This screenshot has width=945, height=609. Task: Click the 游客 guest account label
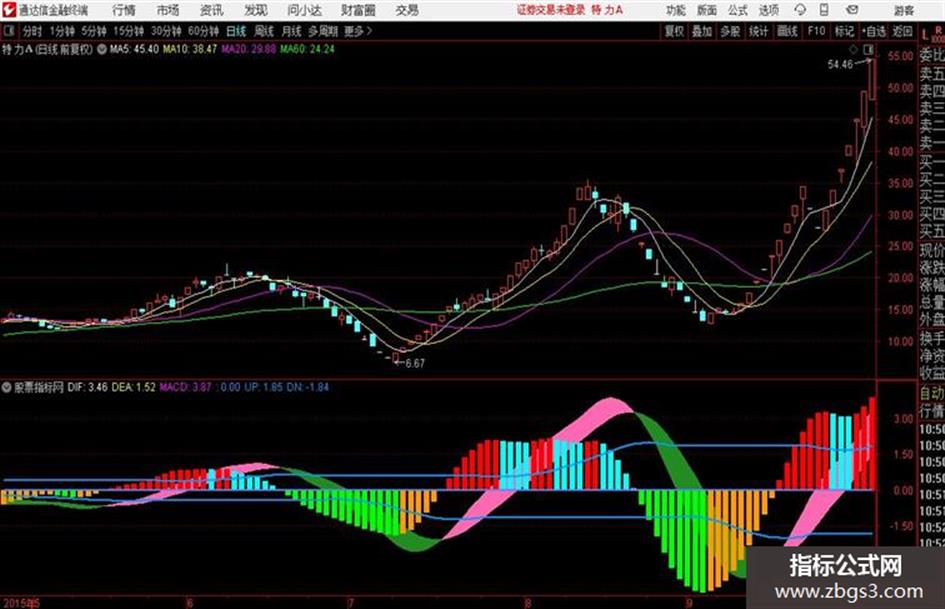903,10
